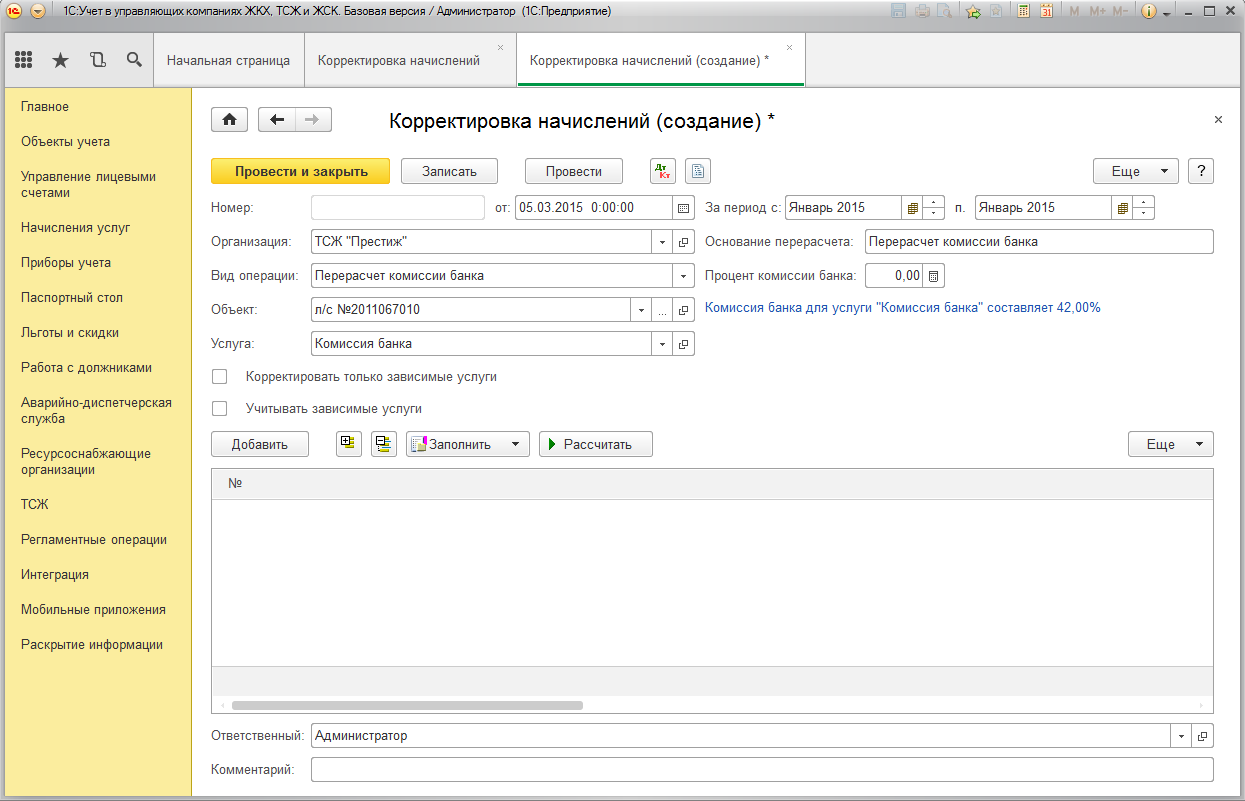The width and height of the screenshot is (1245, 801).
Task: Enable 'Учитывать зависимые услуги' checkbox
Action: [x=219, y=409]
